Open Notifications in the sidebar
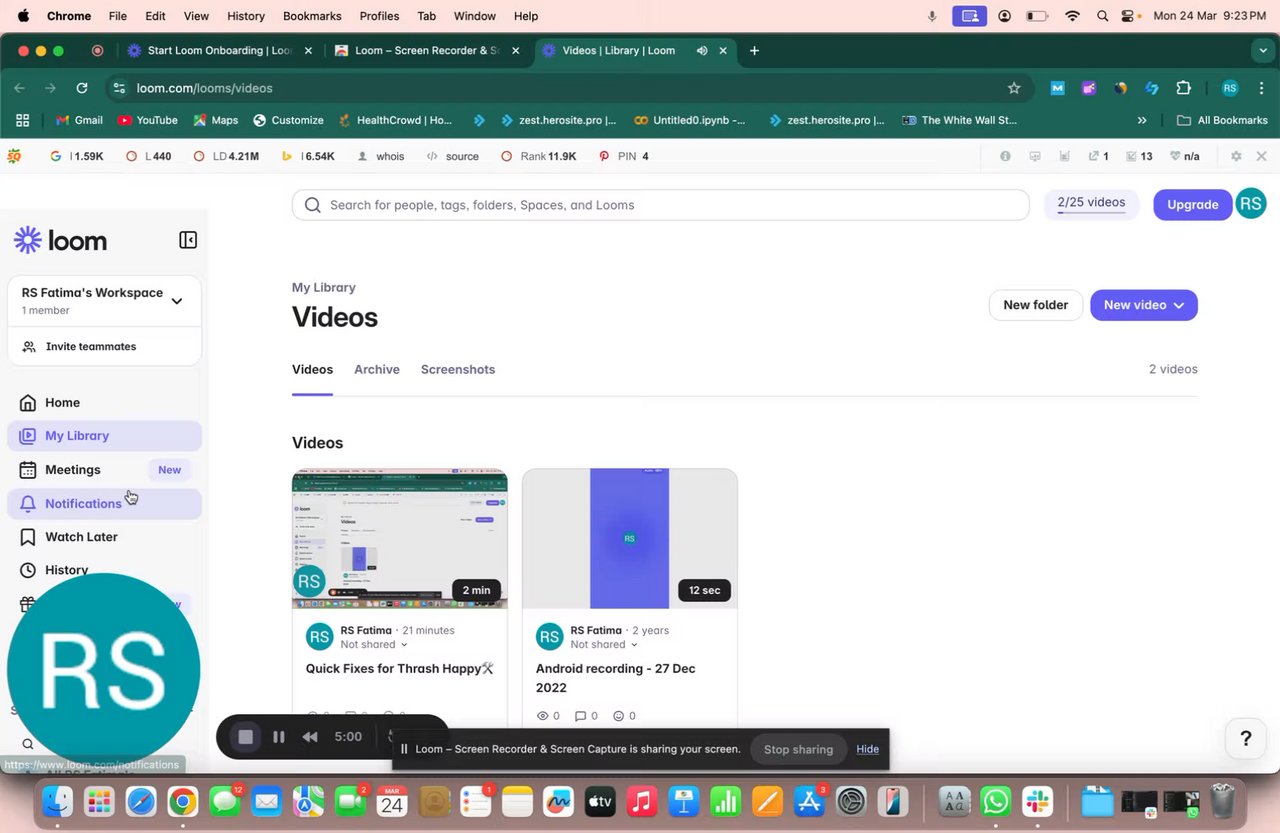This screenshot has height=833, width=1280. tap(104, 503)
